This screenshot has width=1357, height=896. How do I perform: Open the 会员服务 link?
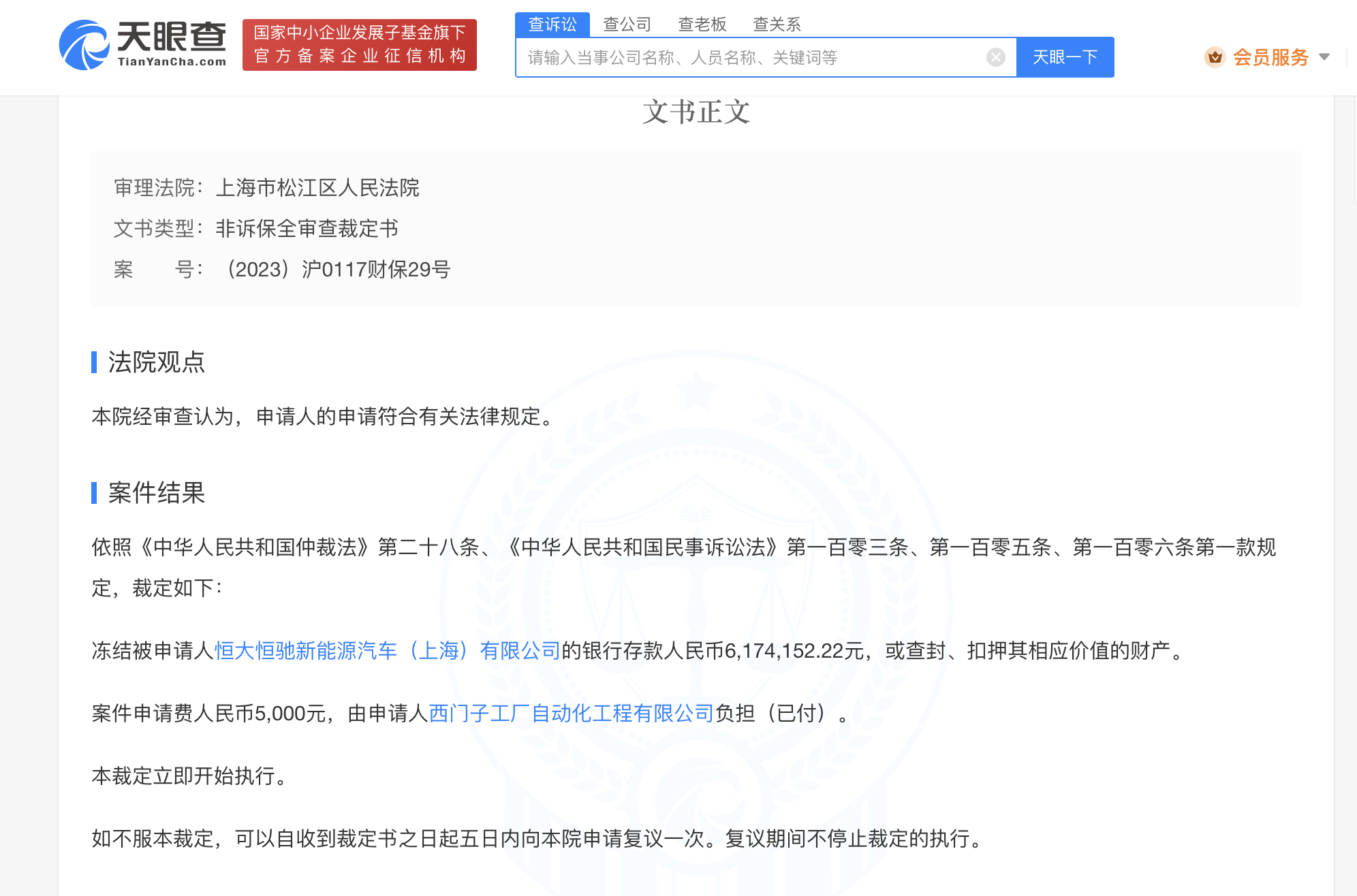(1270, 57)
